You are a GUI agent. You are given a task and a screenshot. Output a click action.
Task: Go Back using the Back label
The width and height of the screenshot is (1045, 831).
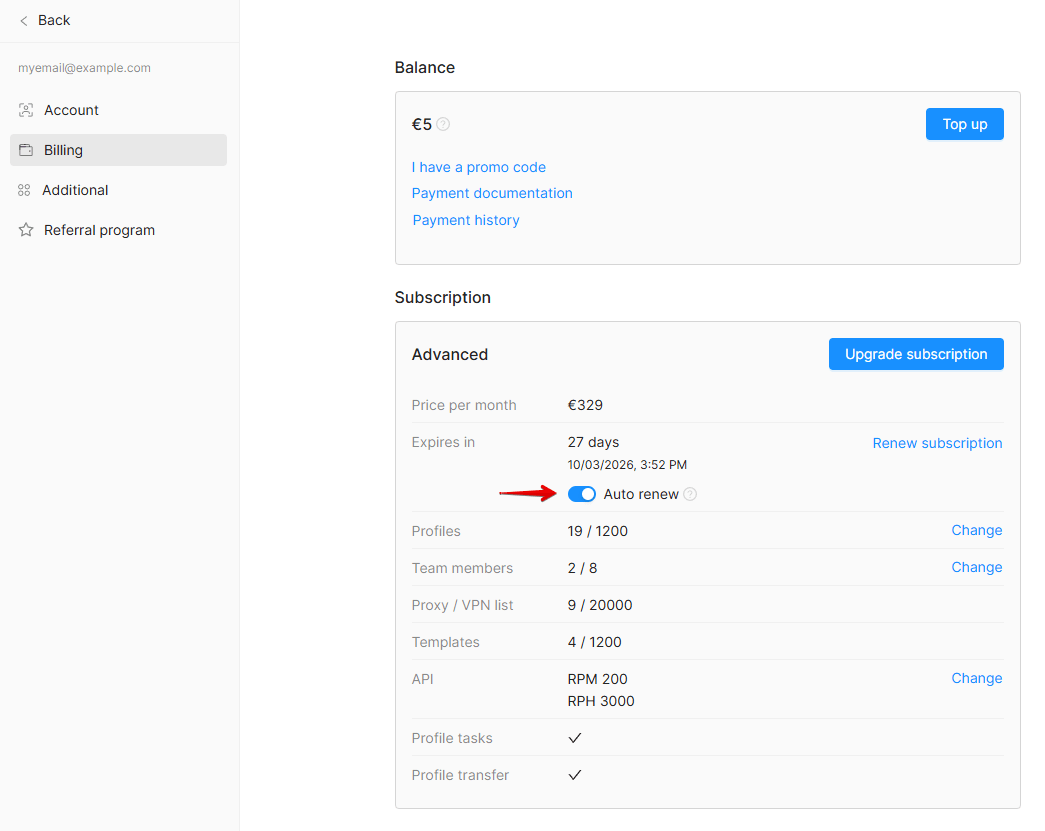click(54, 21)
